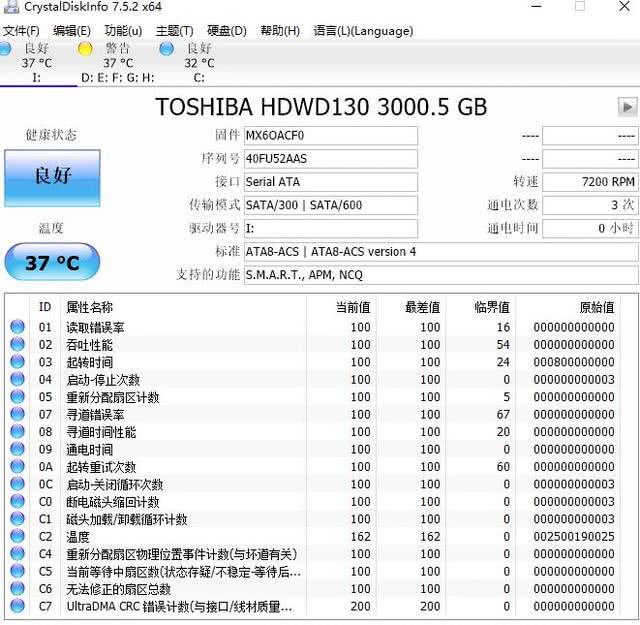Select the 读取错误率 attribute name

[95, 327]
